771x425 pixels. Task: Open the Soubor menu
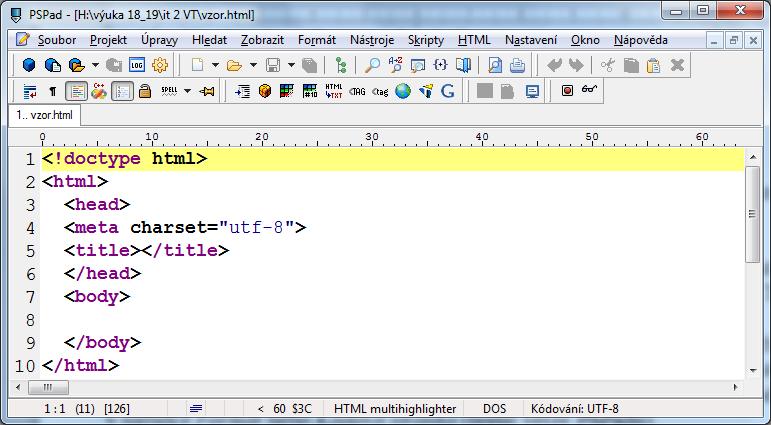pos(57,40)
